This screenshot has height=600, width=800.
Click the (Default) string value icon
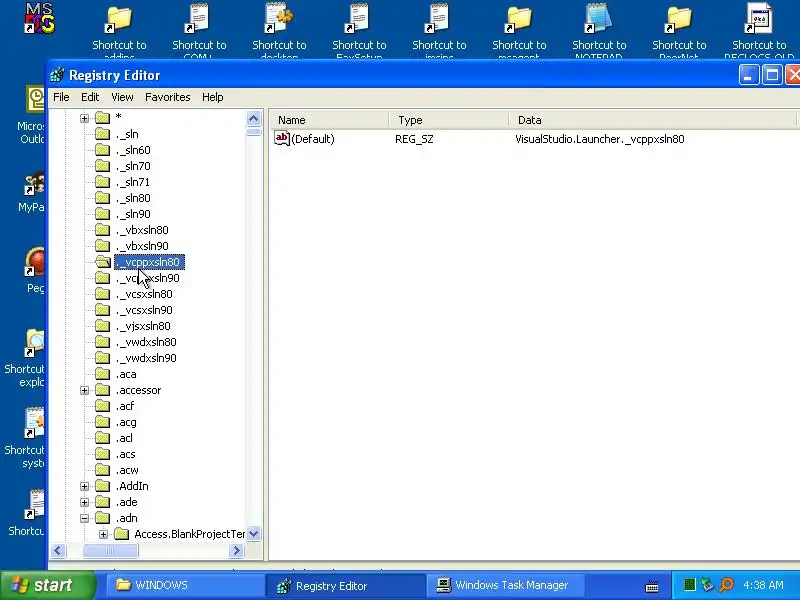pos(282,138)
